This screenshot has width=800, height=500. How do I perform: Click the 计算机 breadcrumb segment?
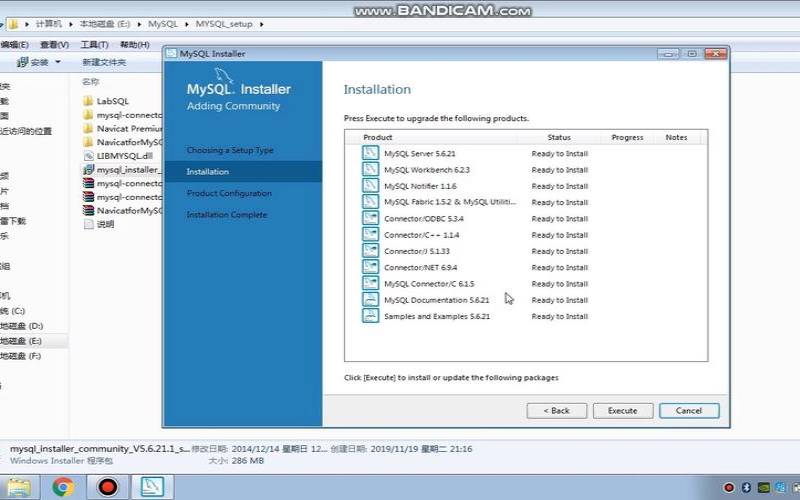click(48, 24)
